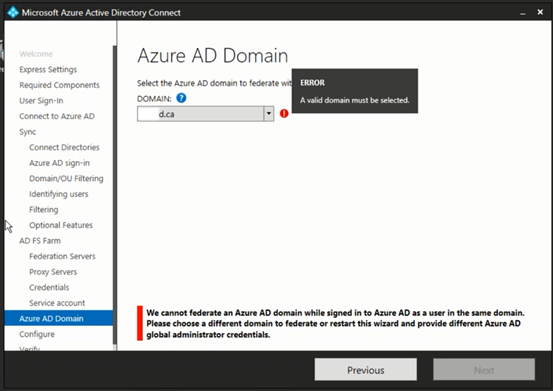
Task: Close the Azure AD Connect window
Action: pyautogui.click(x=540, y=12)
